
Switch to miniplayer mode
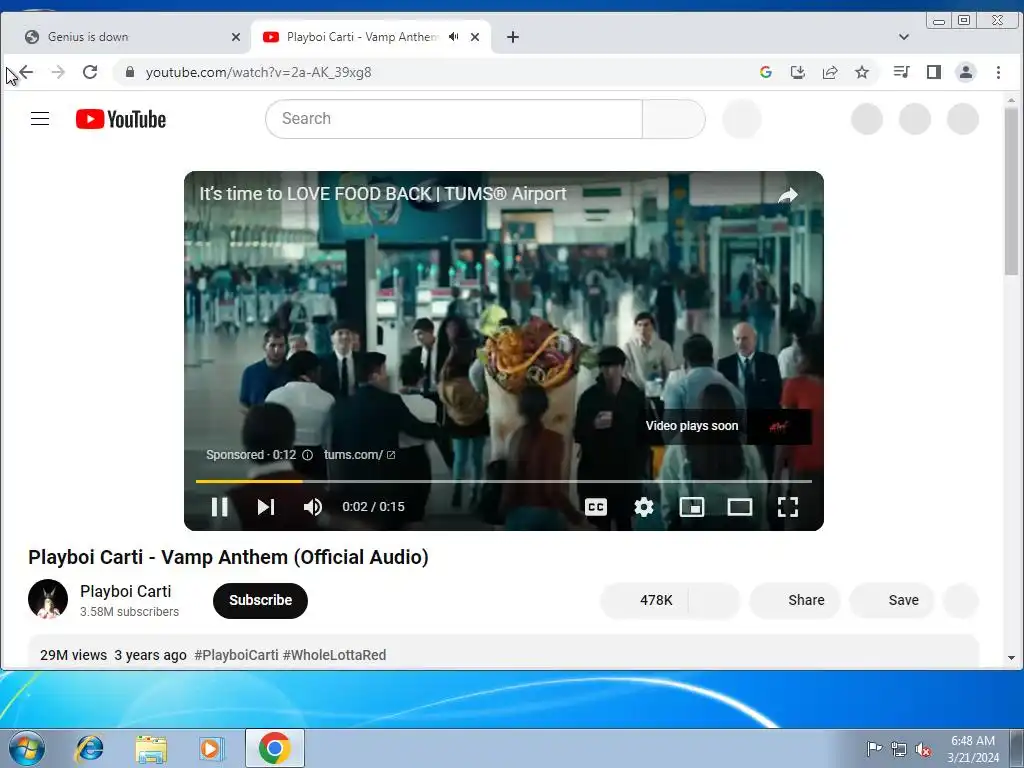tap(692, 507)
